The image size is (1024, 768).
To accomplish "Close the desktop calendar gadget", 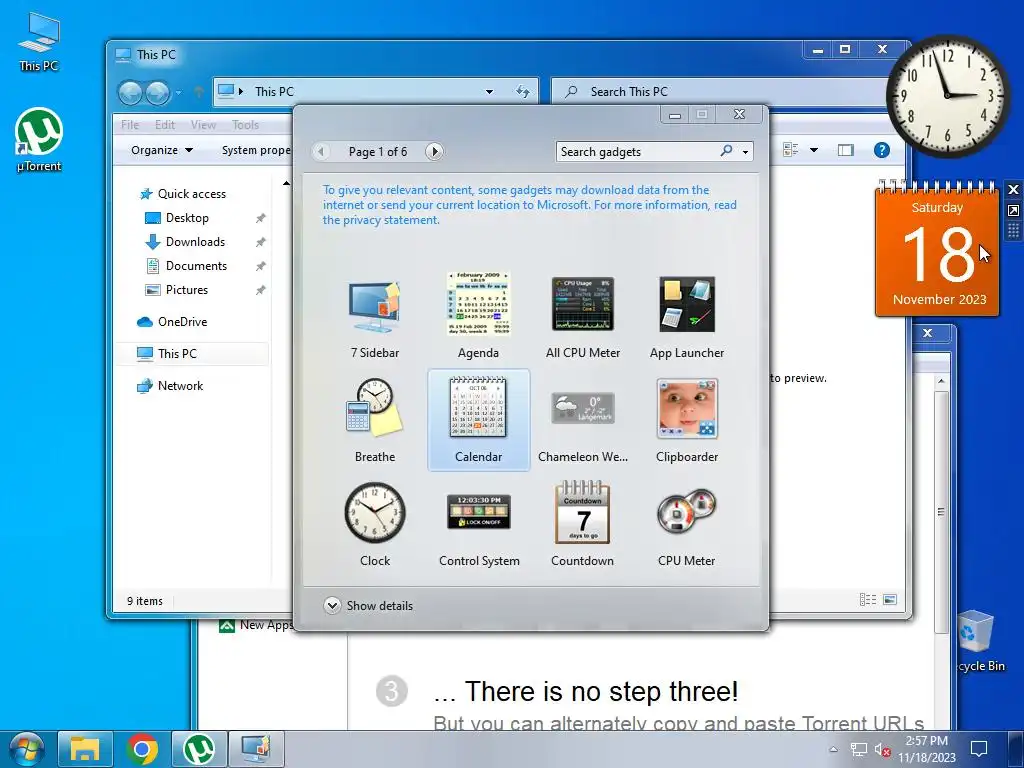I will click(1014, 189).
